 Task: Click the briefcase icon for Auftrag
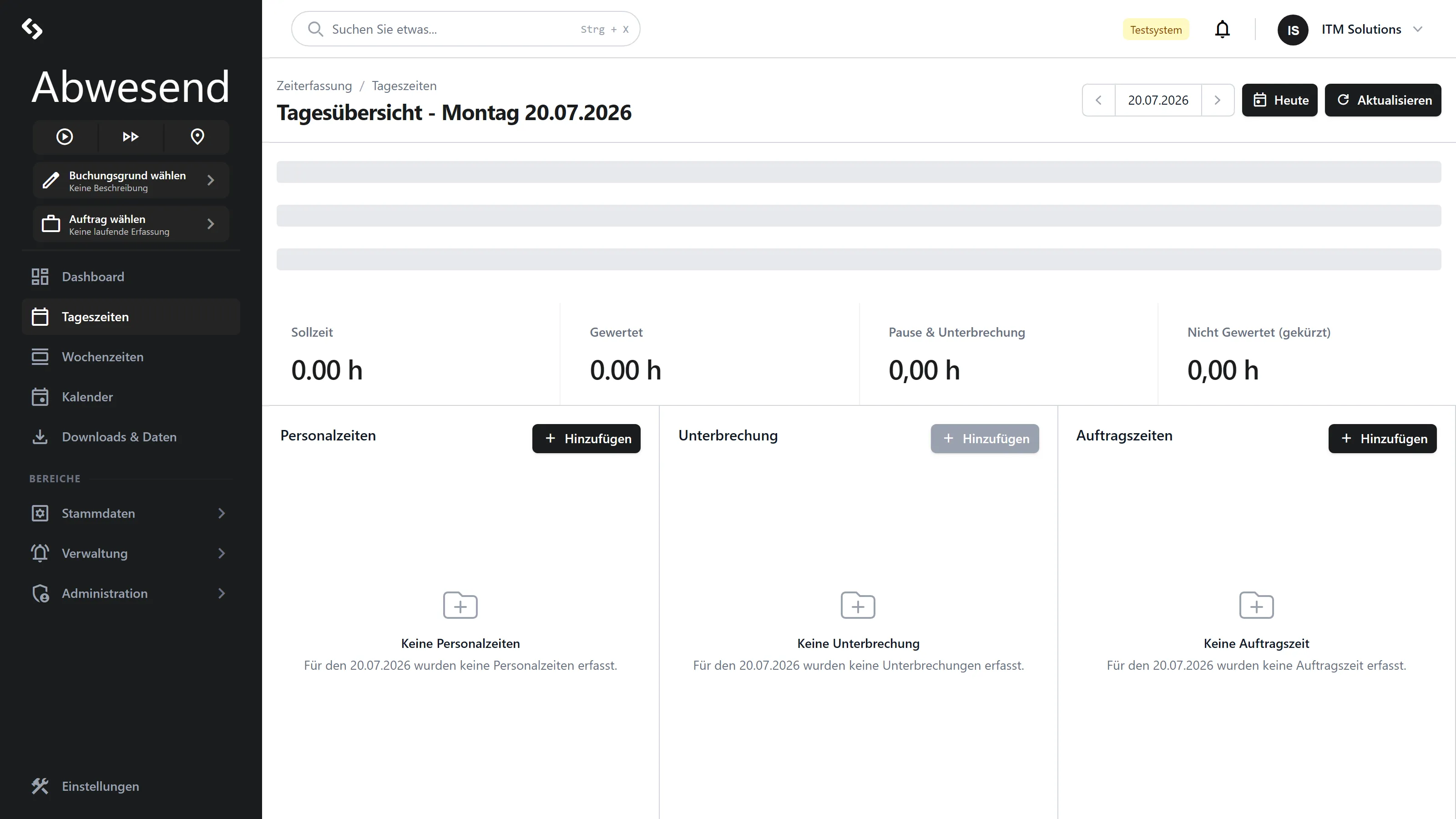(51, 224)
